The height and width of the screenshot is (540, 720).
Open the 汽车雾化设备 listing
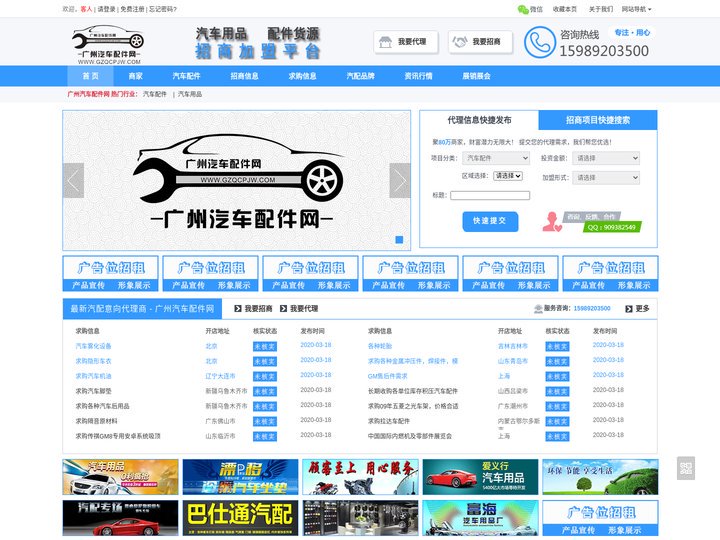(x=93, y=346)
